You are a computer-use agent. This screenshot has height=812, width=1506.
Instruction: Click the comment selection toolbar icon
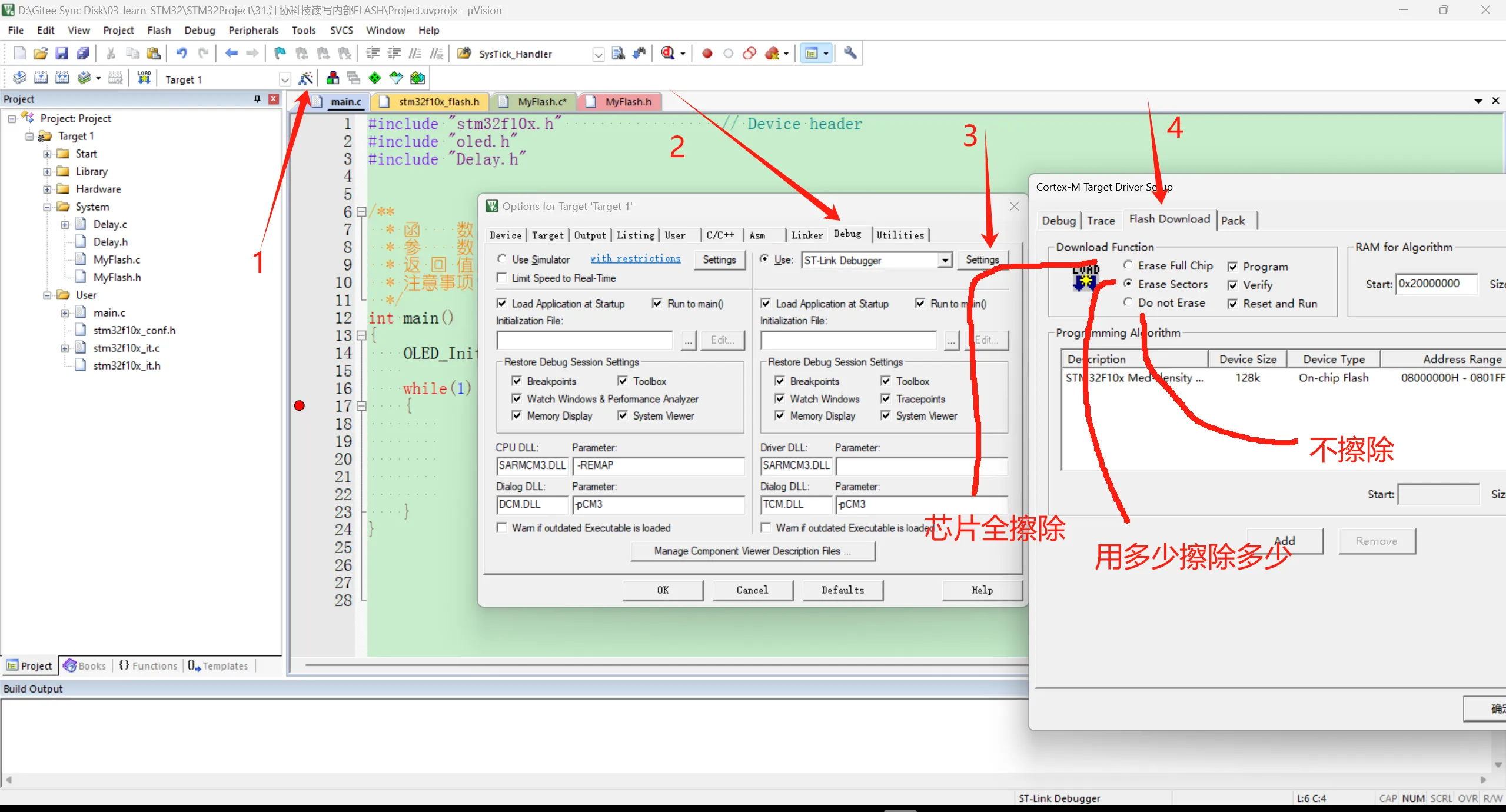(x=415, y=54)
